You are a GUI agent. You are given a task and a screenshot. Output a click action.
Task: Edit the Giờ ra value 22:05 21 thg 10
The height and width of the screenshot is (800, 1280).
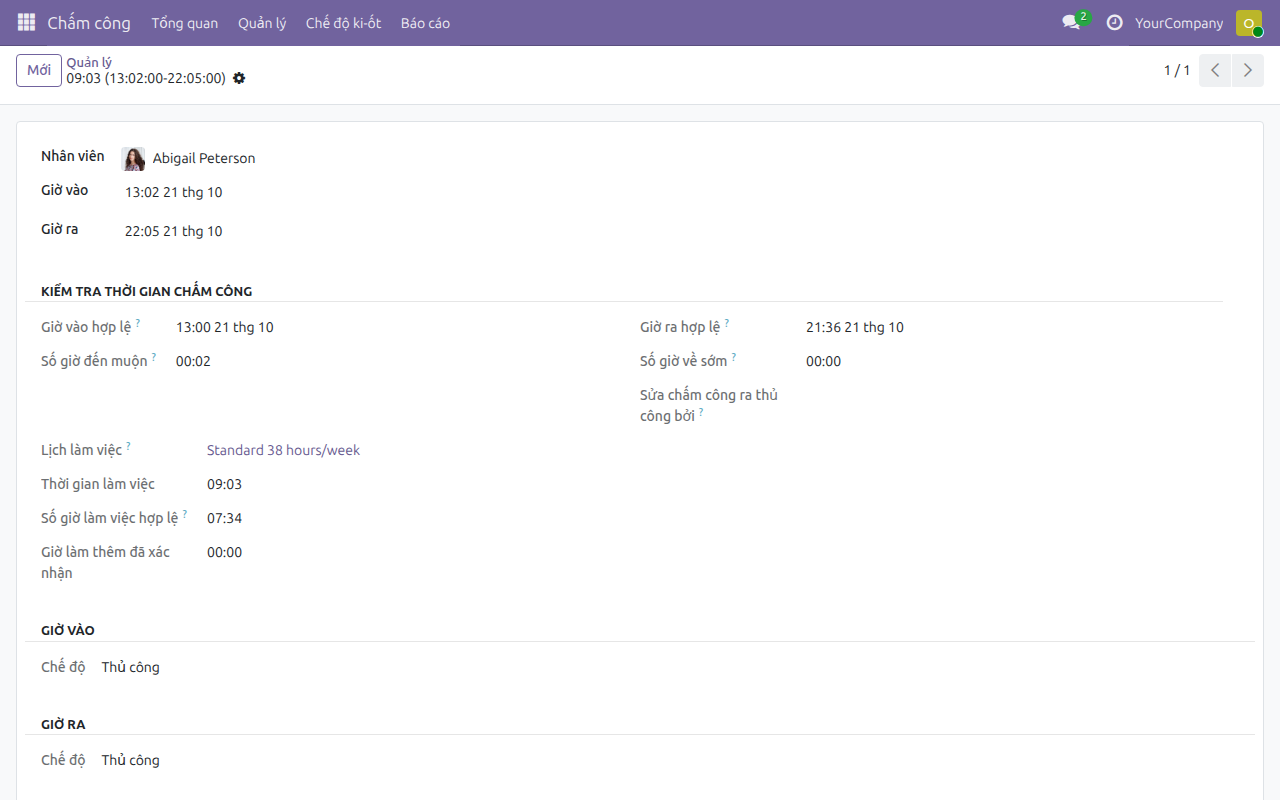(x=174, y=231)
